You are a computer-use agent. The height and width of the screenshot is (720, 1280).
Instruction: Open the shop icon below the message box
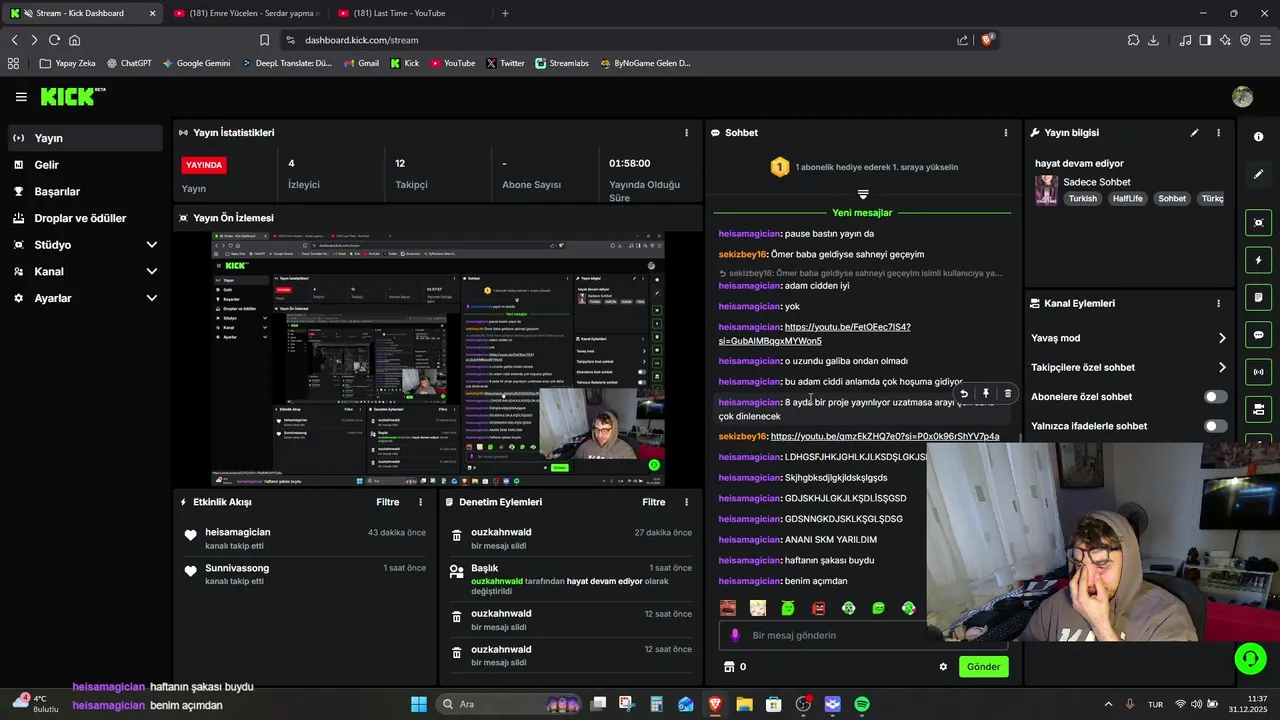(x=729, y=667)
